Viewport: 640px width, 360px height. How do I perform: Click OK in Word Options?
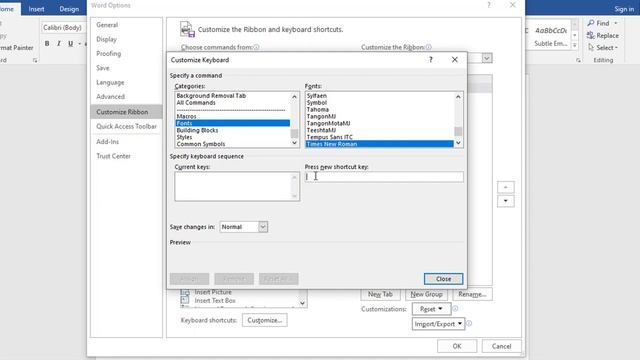click(x=457, y=346)
